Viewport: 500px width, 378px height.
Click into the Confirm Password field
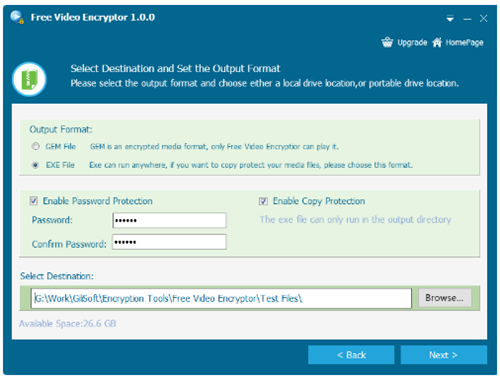pyautogui.click(x=169, y=242)
